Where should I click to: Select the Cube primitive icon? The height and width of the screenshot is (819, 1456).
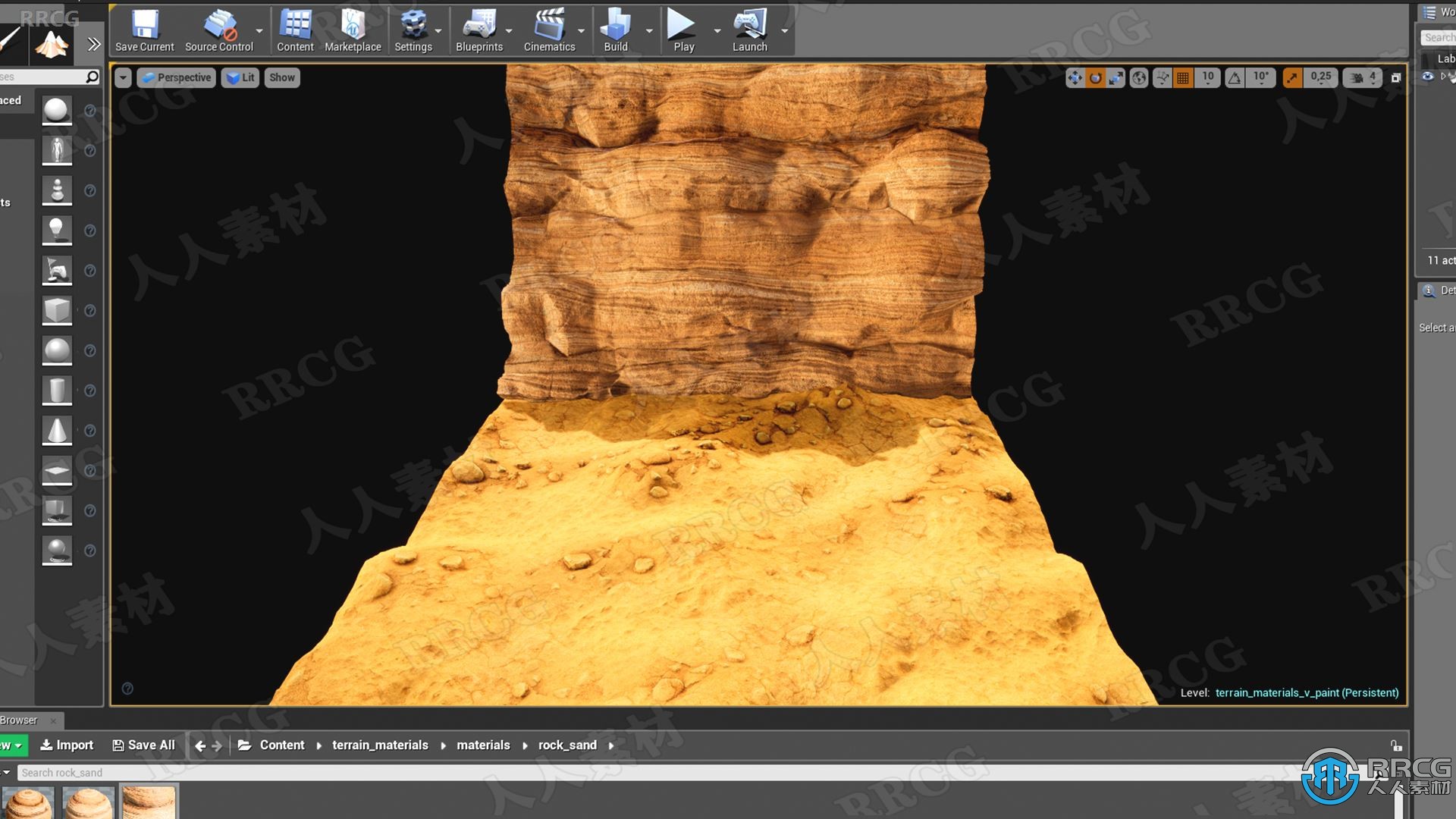click(57, 311)
